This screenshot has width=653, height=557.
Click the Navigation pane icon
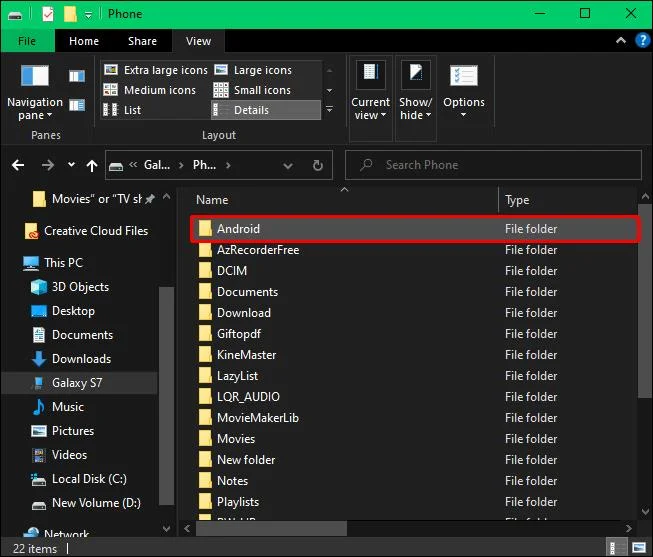coord(35,92)
